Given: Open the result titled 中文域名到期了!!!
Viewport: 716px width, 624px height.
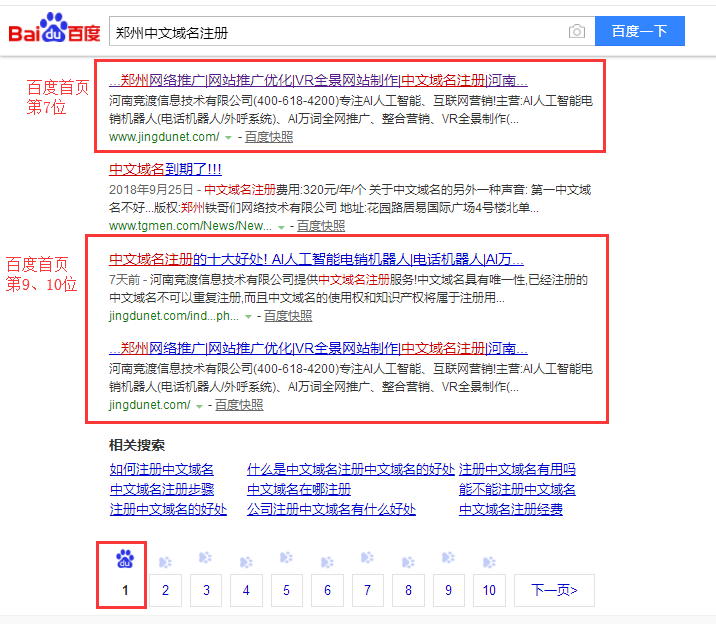Looking at the screenshot, I should [x=165, y=170].
